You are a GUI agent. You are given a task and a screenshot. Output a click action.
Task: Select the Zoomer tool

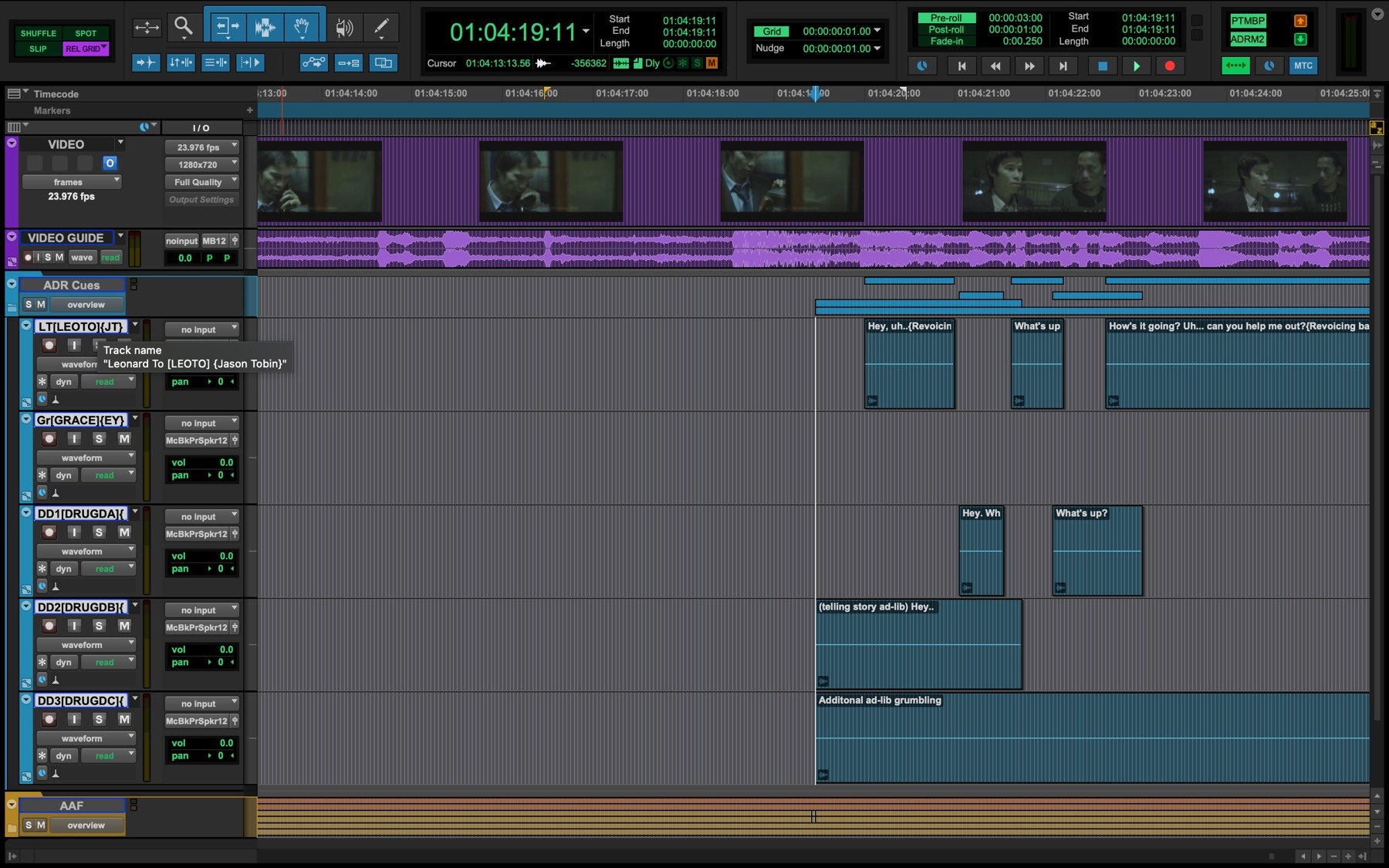pyautogui.click(x=183, y=27)
